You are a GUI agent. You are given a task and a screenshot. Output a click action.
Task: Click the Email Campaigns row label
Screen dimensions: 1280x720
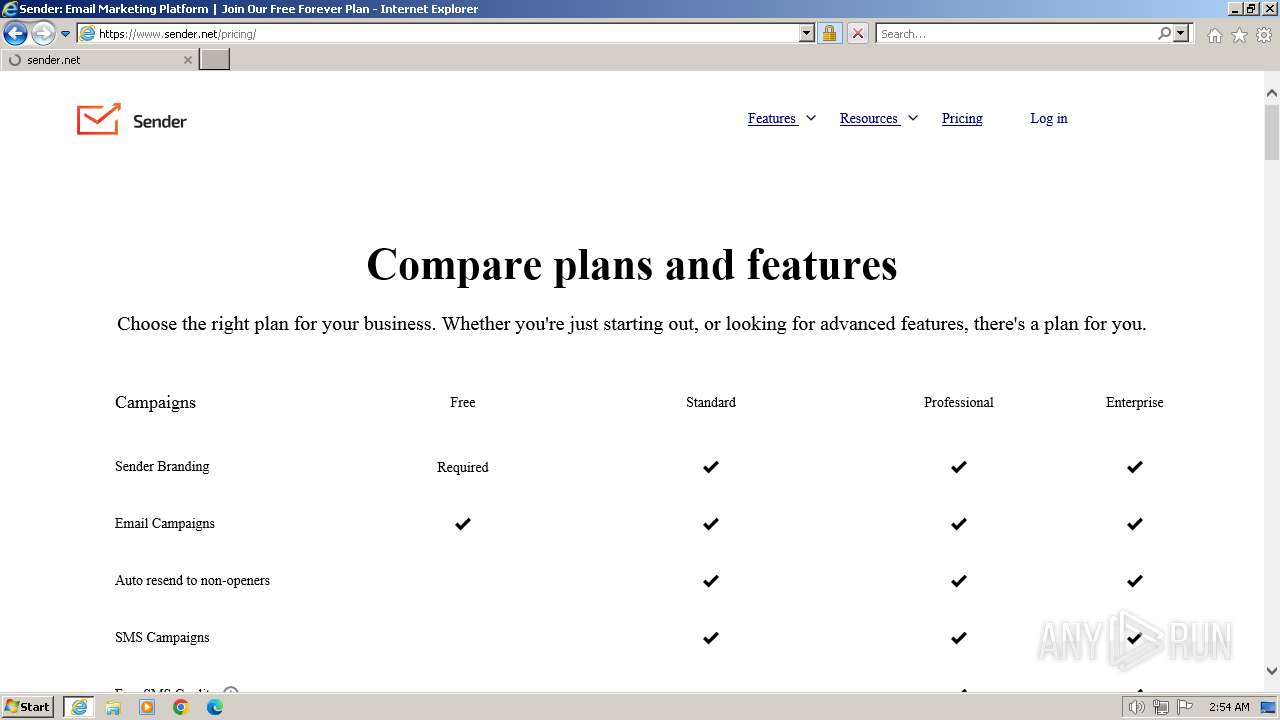coord(165,523)
